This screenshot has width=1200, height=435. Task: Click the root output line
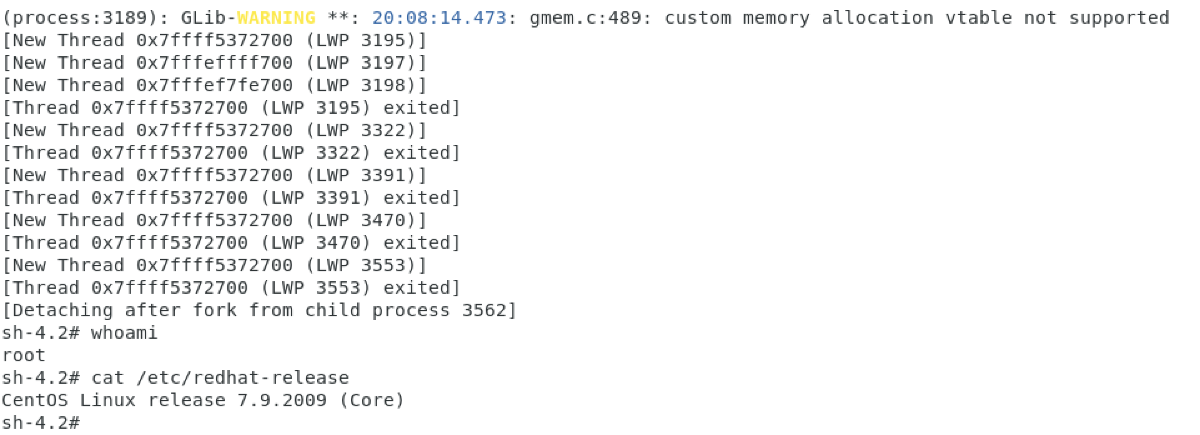click(24, 356)
